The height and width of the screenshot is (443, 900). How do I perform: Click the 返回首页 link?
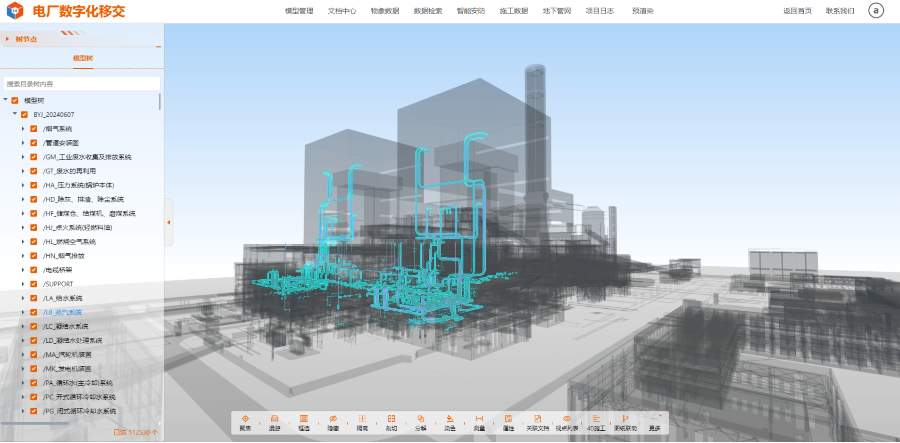pos(797,11)
